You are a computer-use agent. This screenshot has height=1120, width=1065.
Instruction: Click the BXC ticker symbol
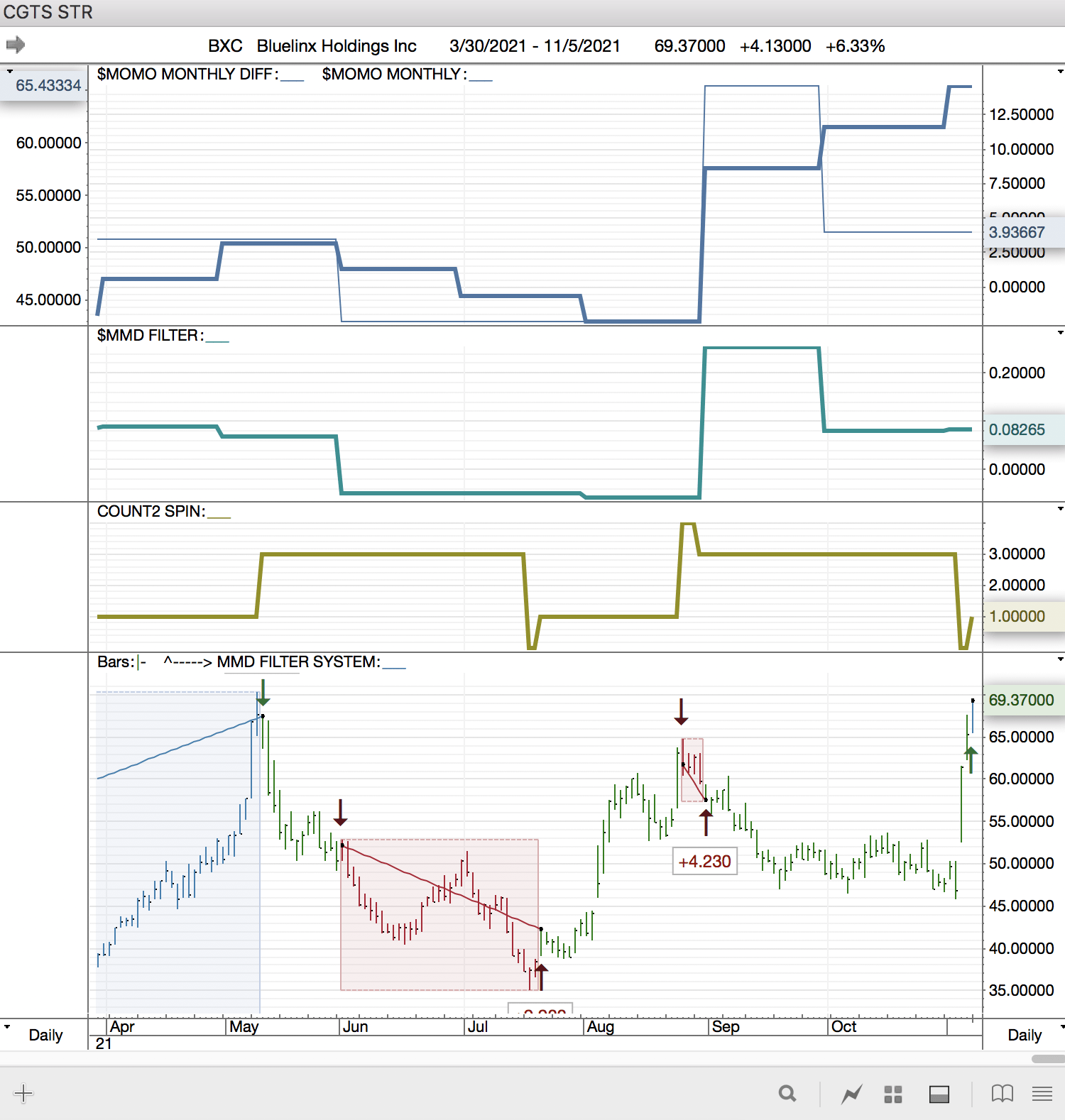(225, 46)
